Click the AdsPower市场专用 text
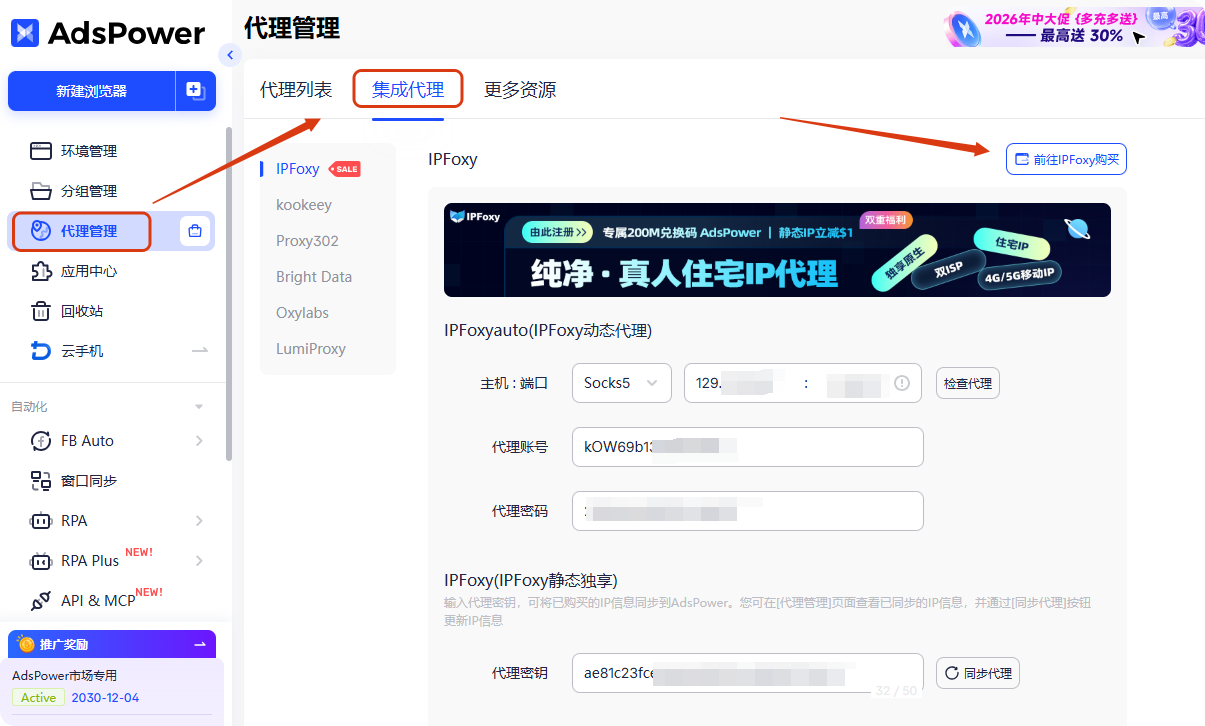 coord(64,675)
